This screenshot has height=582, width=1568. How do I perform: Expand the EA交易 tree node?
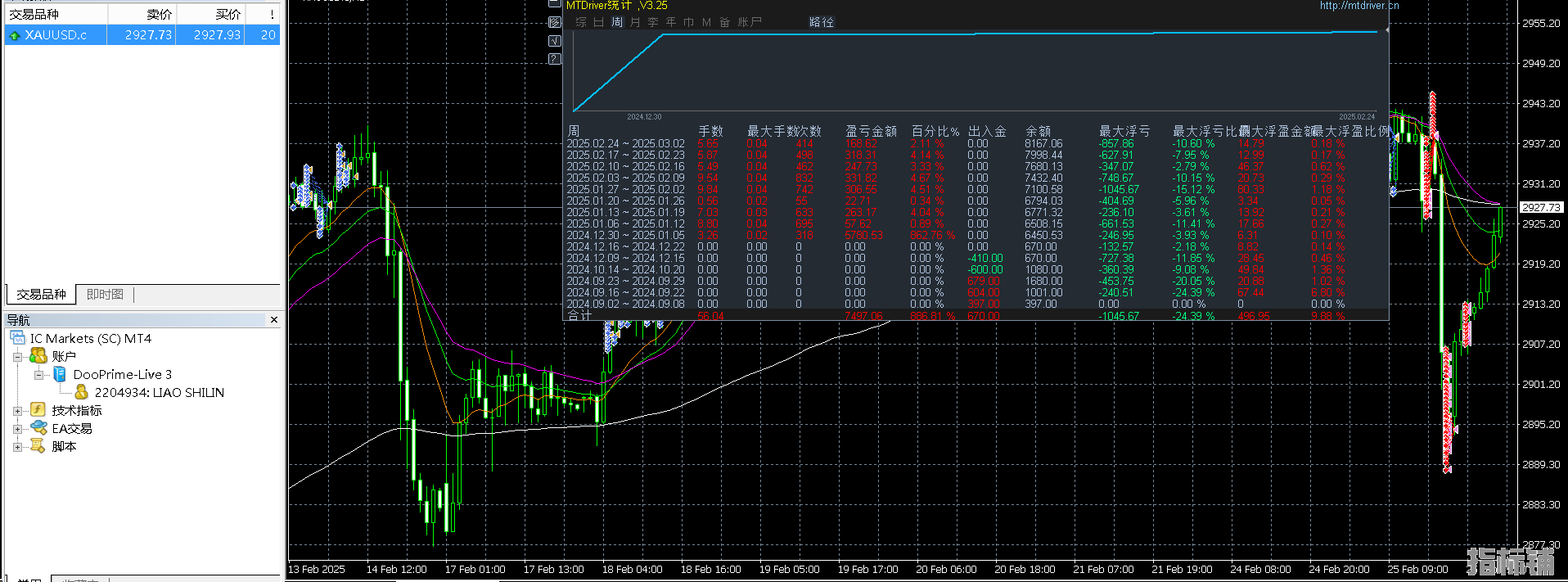tap(17, 428)
